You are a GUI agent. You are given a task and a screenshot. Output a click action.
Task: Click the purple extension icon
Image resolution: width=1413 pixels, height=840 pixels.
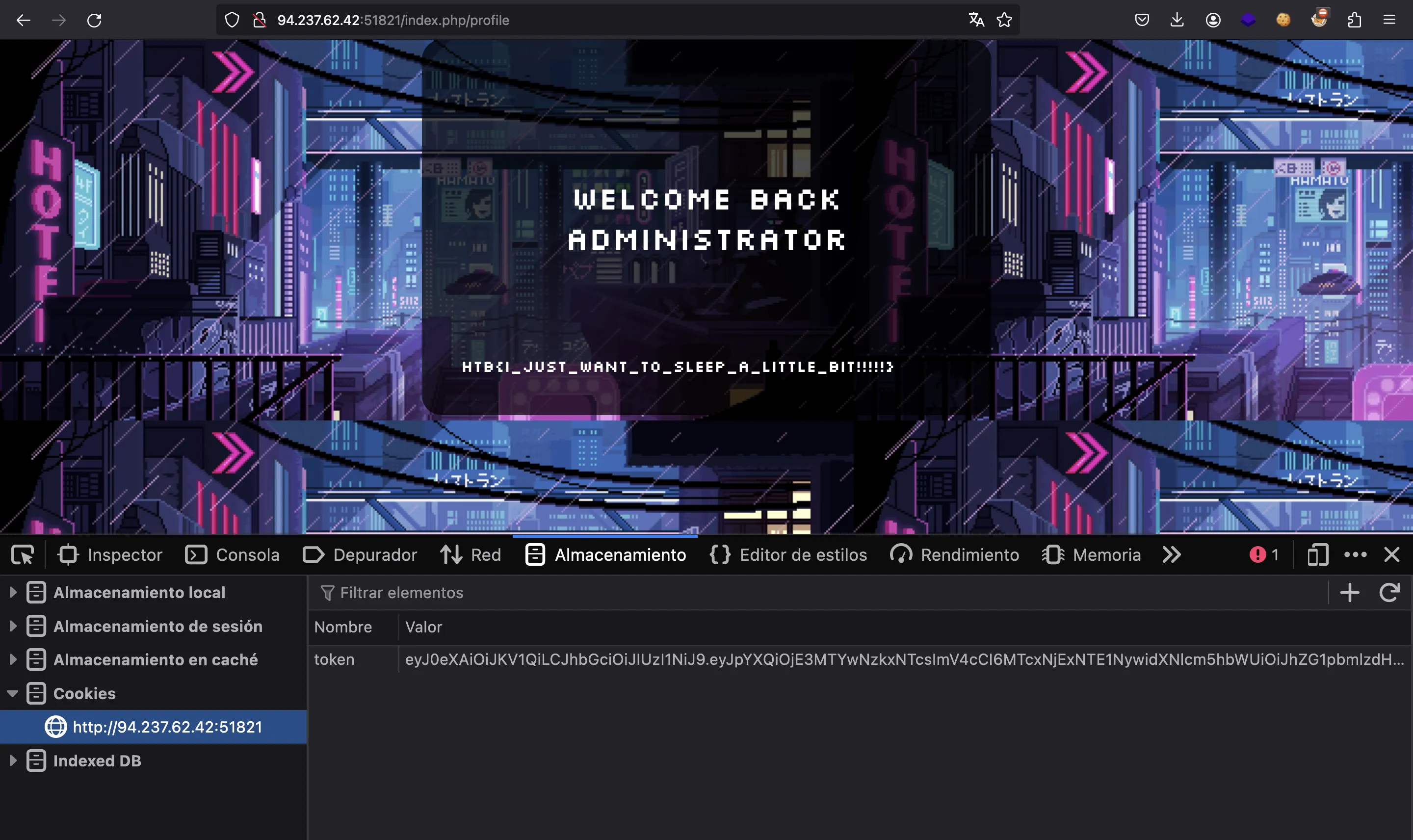(x=1248, y=21)
